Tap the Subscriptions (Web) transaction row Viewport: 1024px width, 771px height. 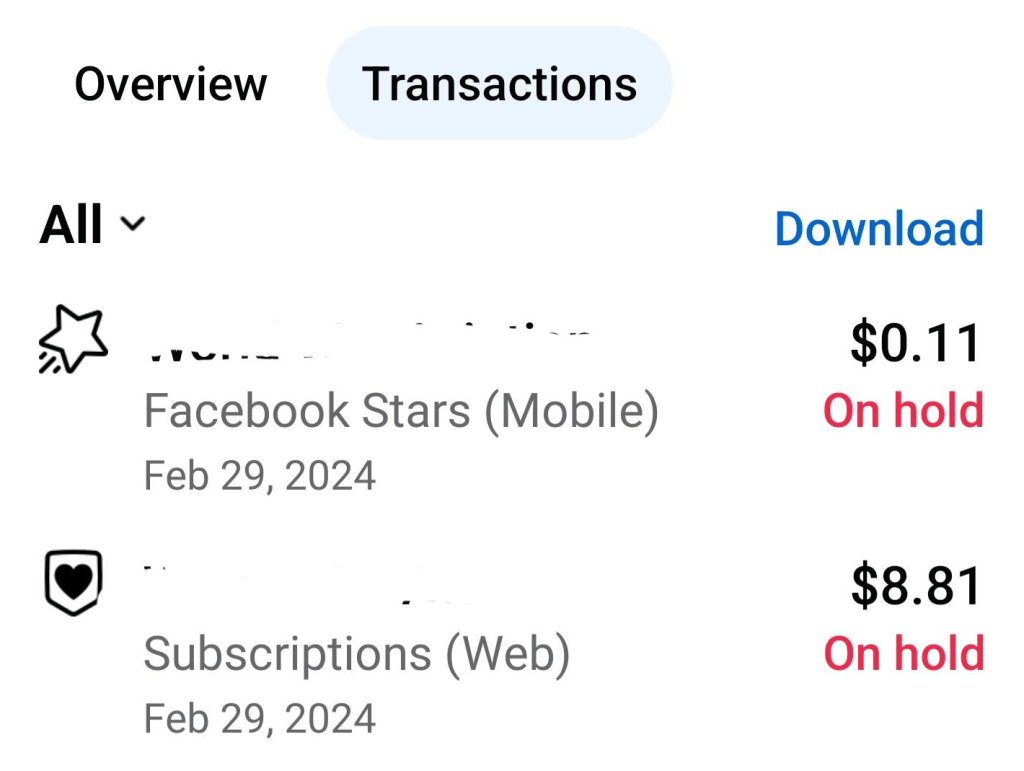pyautogui.click(x=356, y=653)
